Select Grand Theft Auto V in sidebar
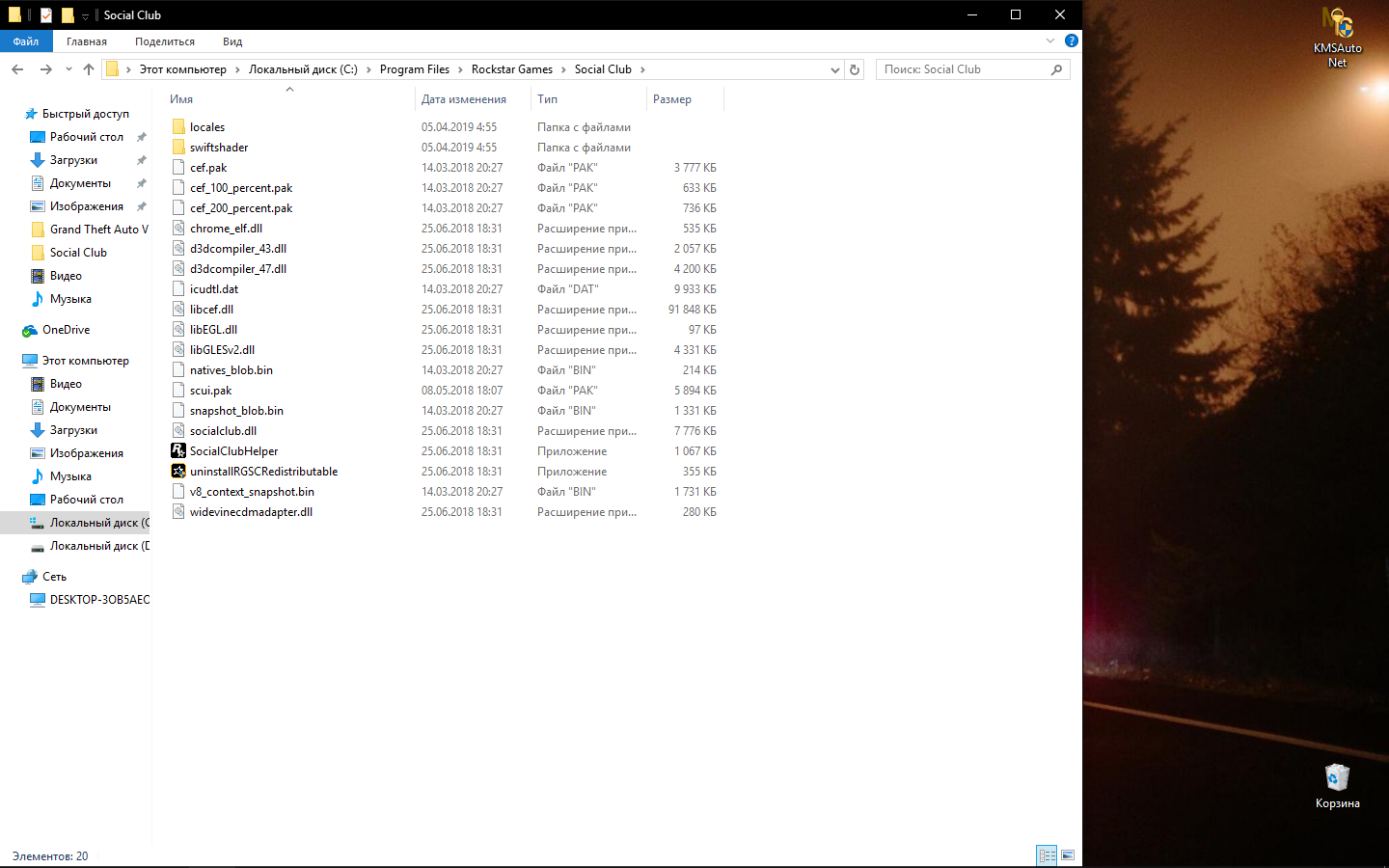The height and width of the screenshot is (868, 1389). (98, 230)
